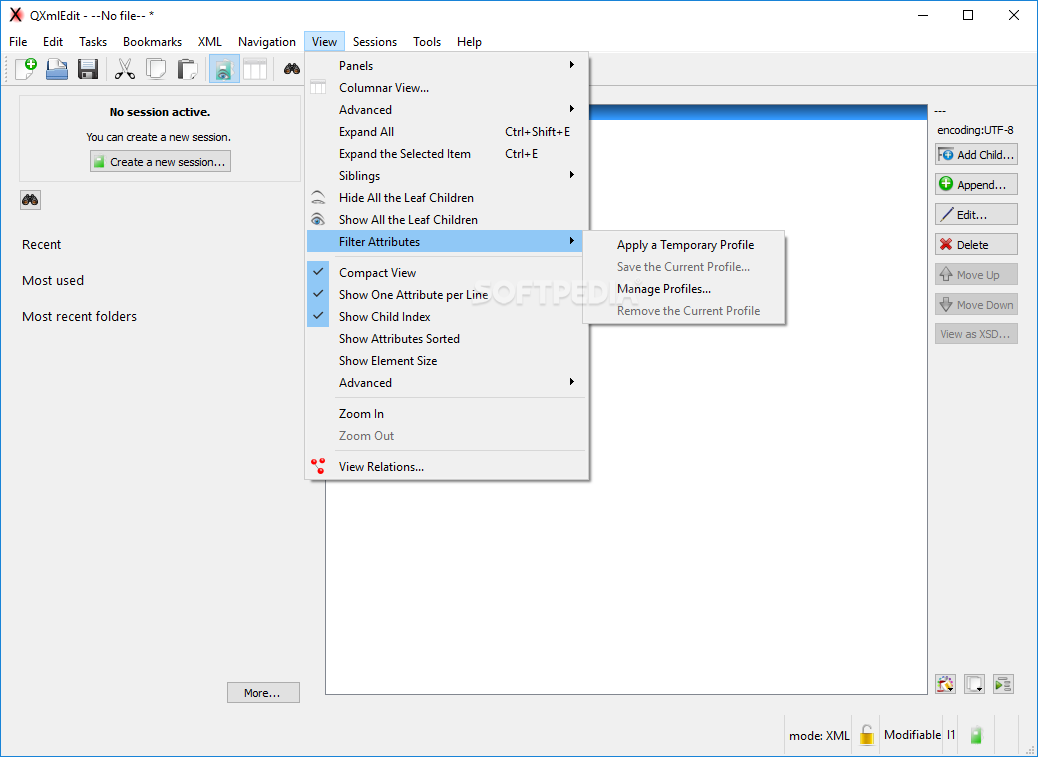The width and height of the screenshot is (1038, 757).
Task: Open the File menu
Action: coord(18,42)
